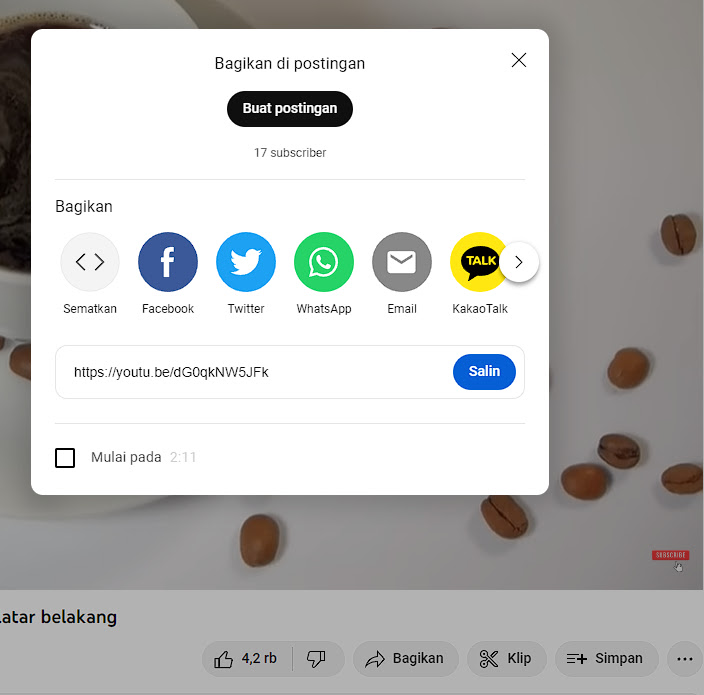
Task: Share via the KakaoTalk icon
Action: coord(478,262)
